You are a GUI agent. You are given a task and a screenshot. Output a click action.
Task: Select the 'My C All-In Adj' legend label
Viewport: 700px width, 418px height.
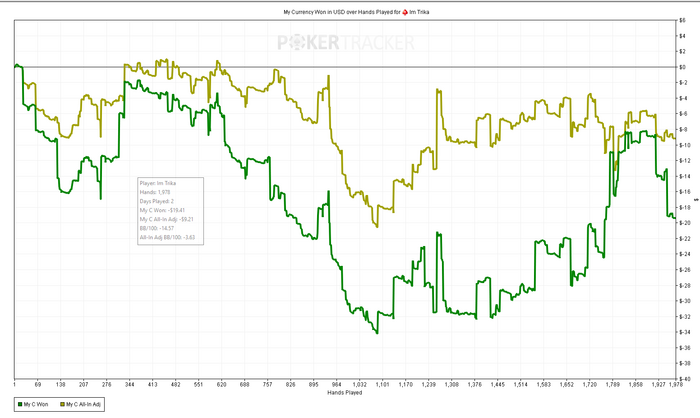pyautogui.click(x=83, y=405)
